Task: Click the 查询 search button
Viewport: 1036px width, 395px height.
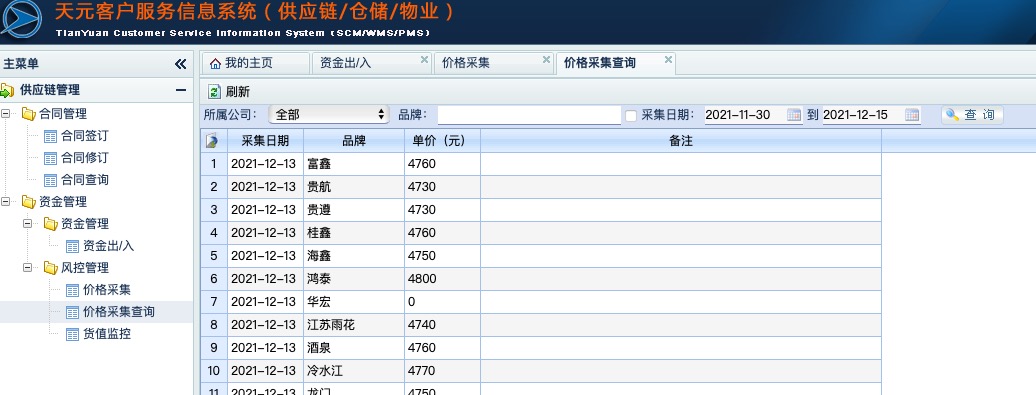Action: 972,115
